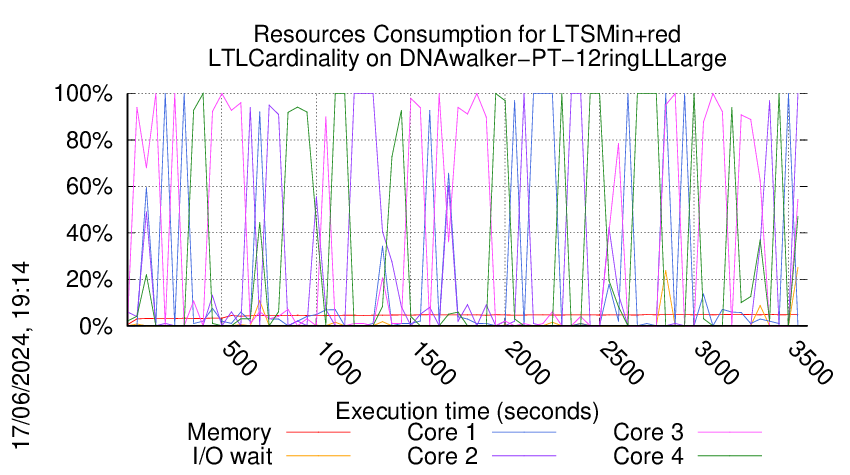Click the 'Memory' legend label

(229, 433)
